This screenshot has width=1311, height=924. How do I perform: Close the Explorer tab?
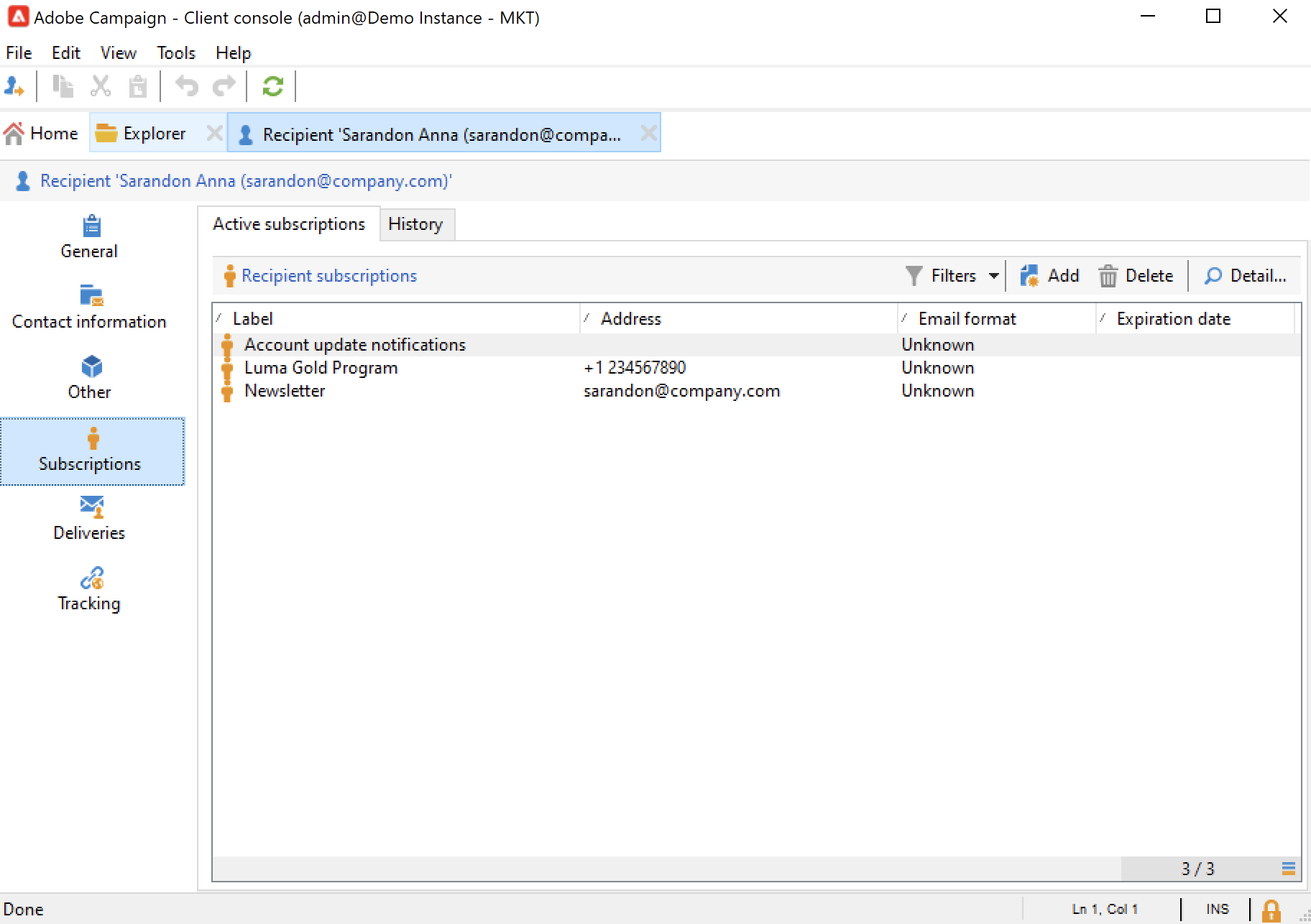coord(214,134)
